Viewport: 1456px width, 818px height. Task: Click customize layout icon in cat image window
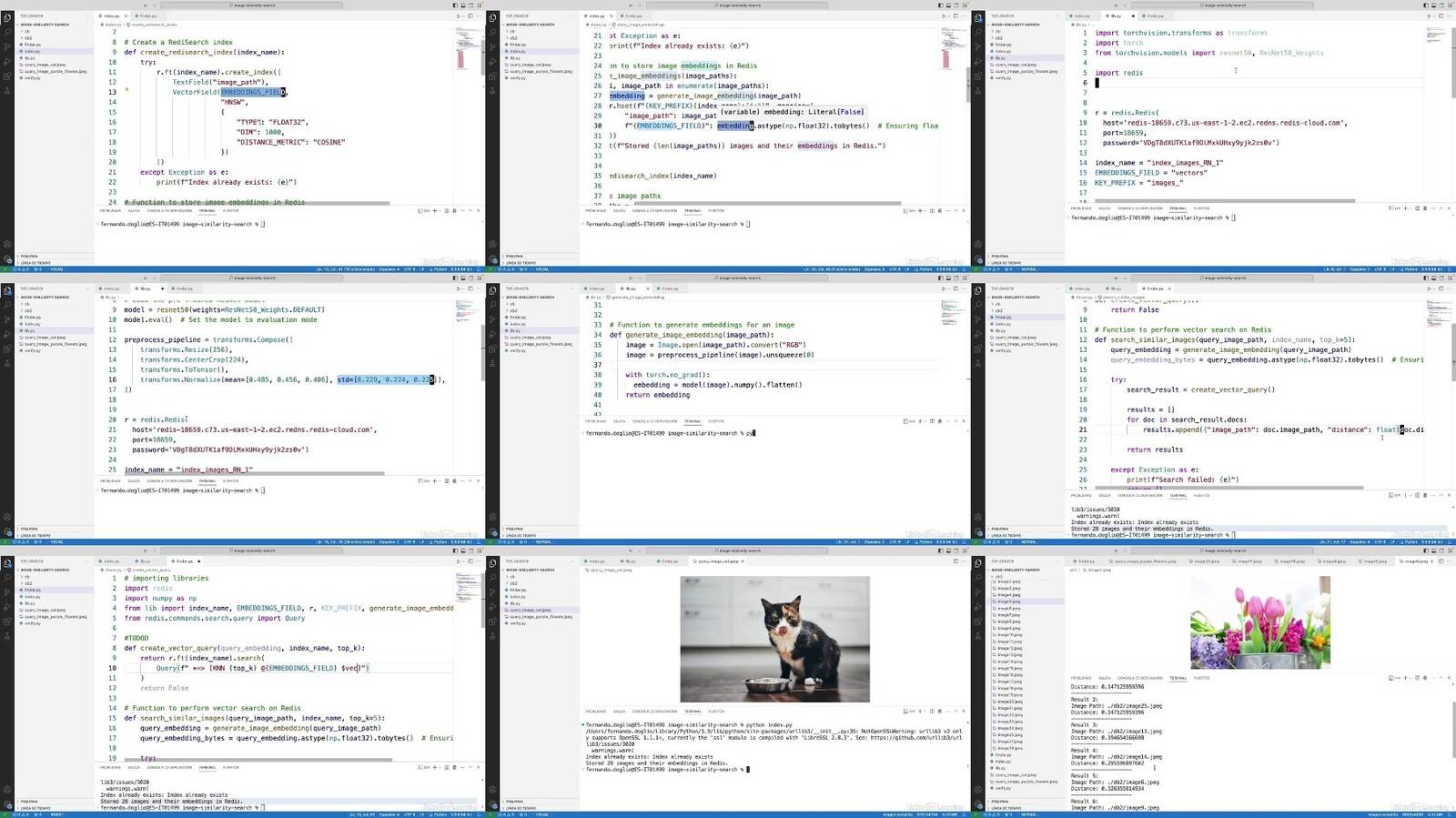[x=965, y=550]
